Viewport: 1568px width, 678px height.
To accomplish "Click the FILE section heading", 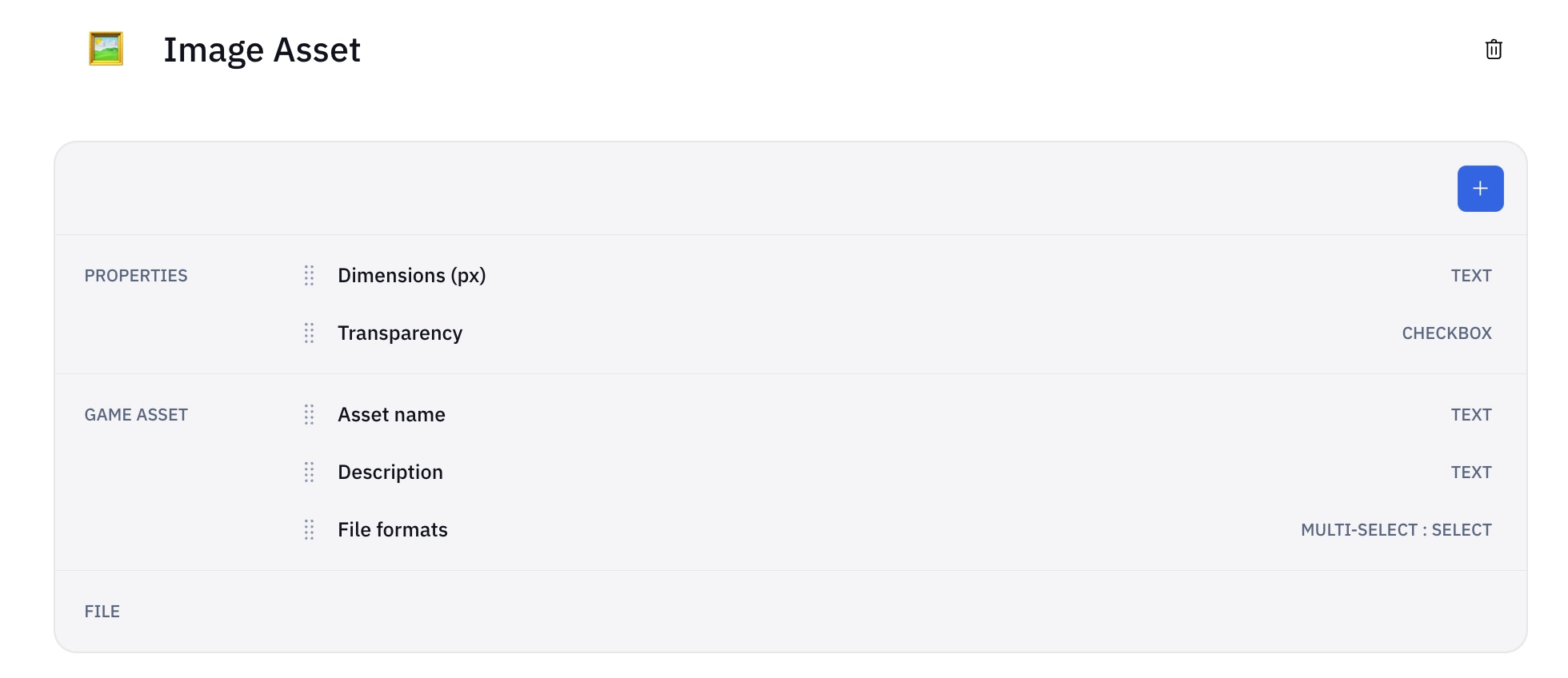I will 102,612.
